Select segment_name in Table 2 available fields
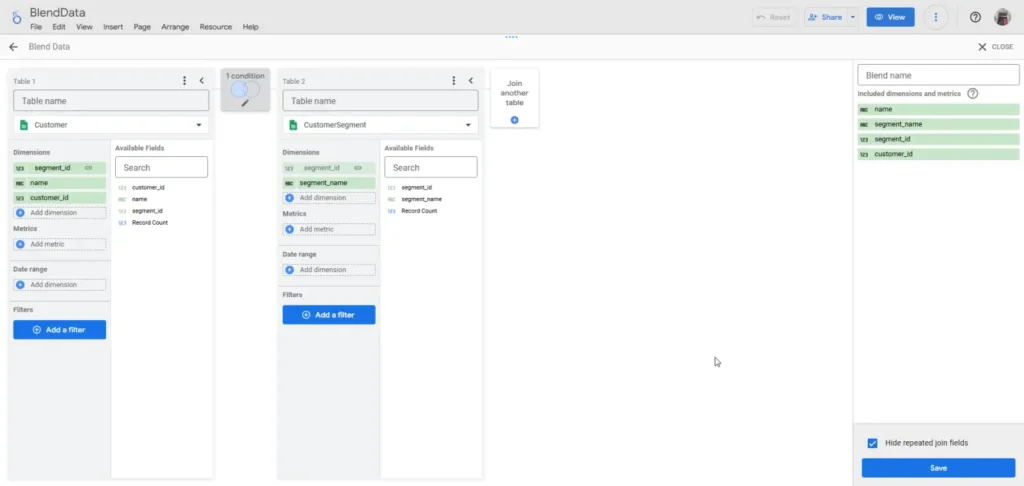This screenshot has height=486, width=1024. point(421,199)
